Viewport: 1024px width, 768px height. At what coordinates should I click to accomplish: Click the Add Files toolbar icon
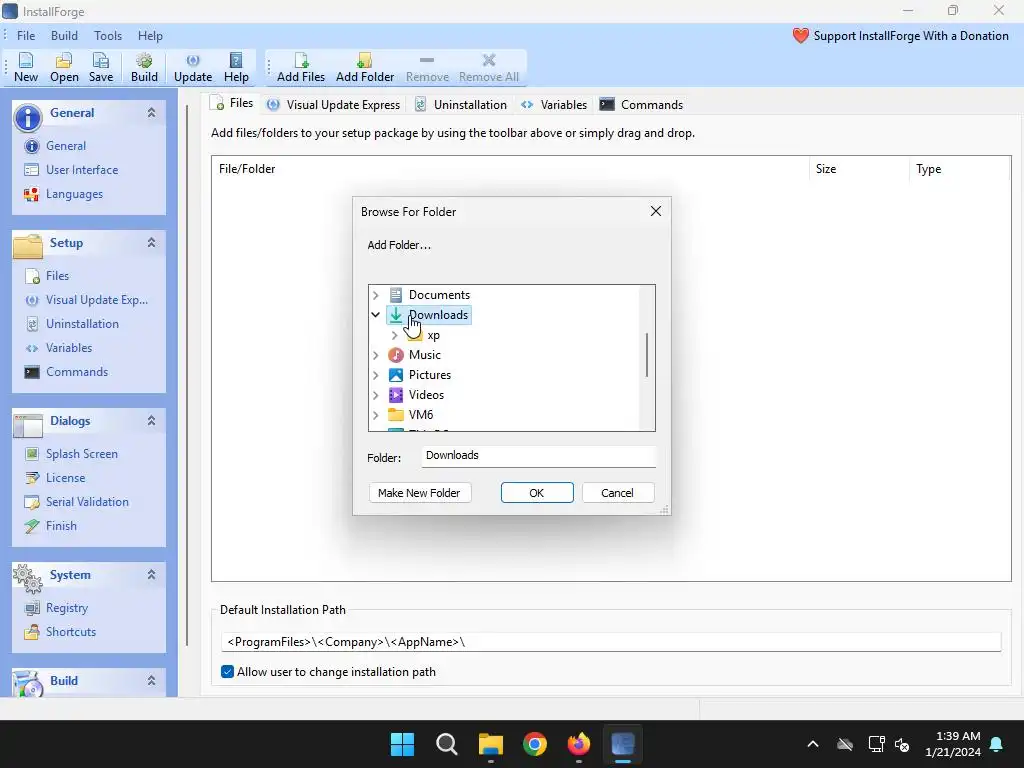click(x=300, y=67)
